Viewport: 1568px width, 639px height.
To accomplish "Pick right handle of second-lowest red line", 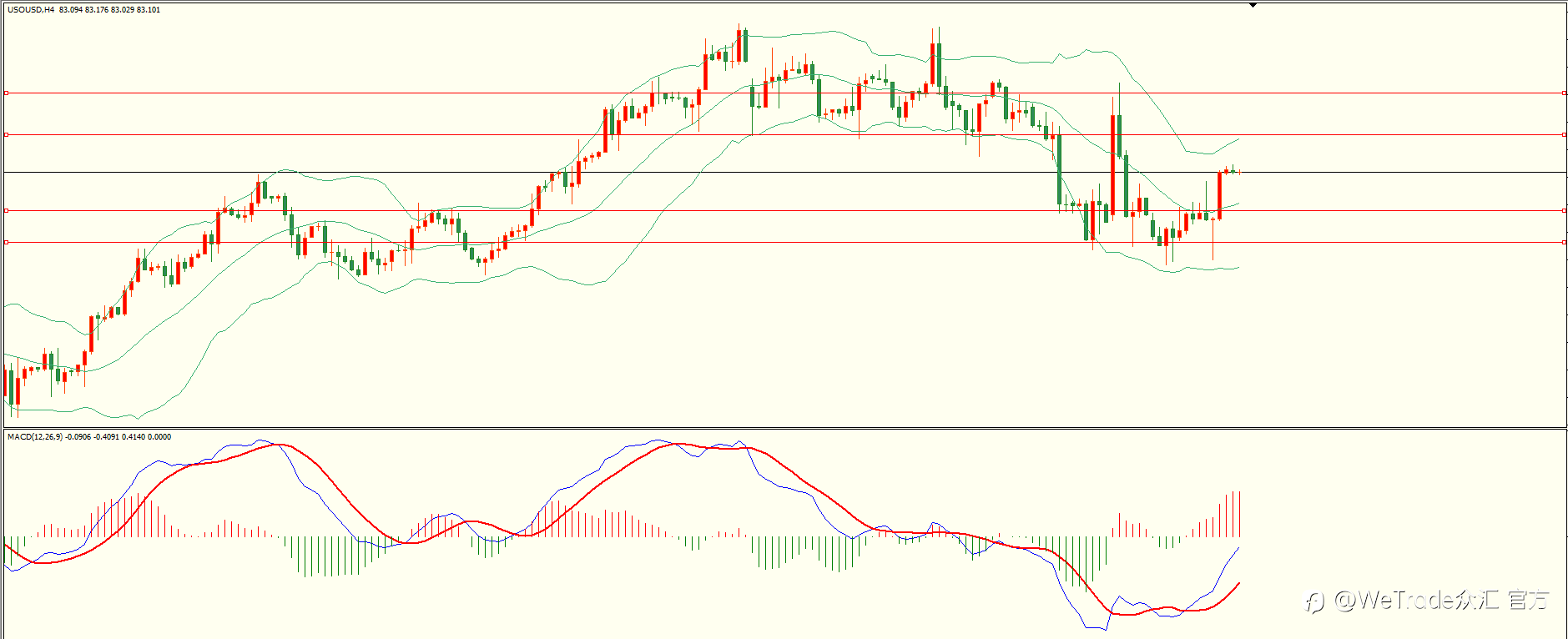I will tap(1565, 210).
